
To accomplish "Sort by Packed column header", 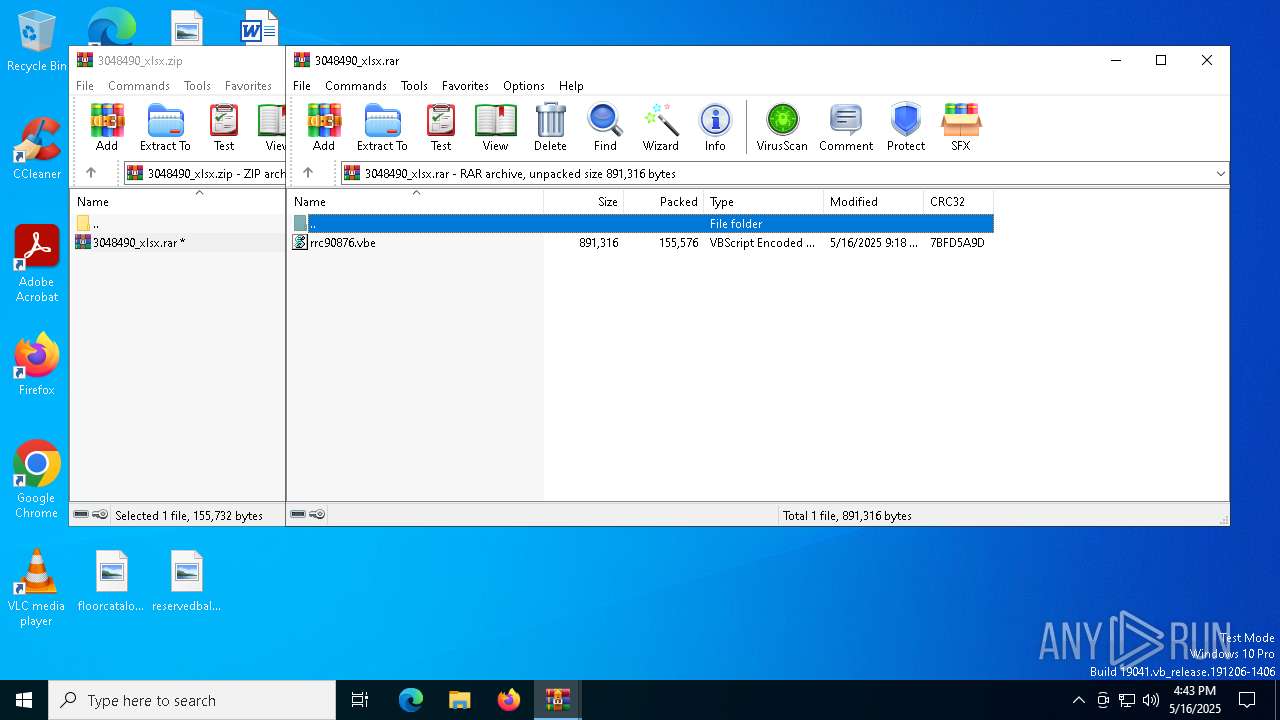I will click(664, 201).
